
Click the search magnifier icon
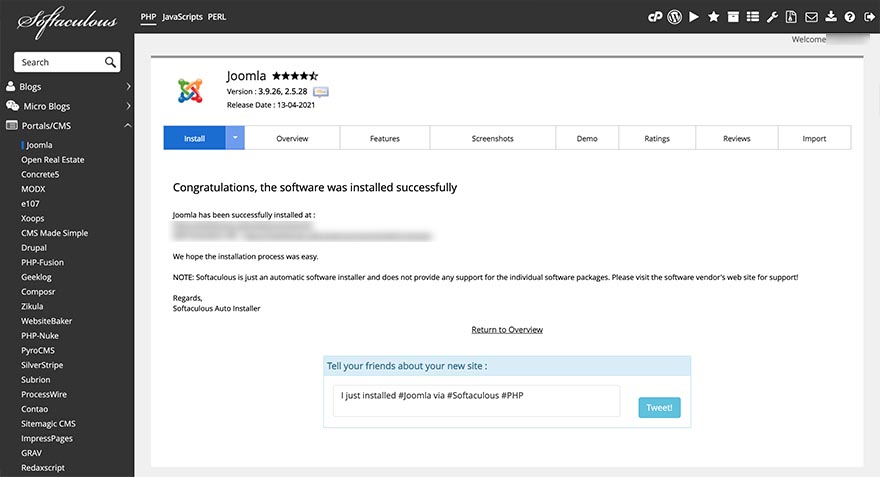coord(111,62)
